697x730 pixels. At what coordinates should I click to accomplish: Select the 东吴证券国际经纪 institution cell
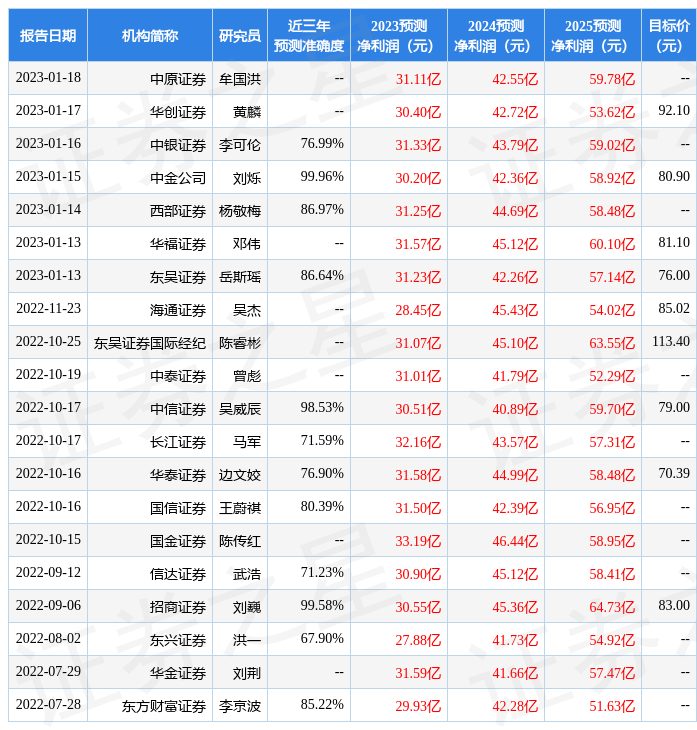149,344
